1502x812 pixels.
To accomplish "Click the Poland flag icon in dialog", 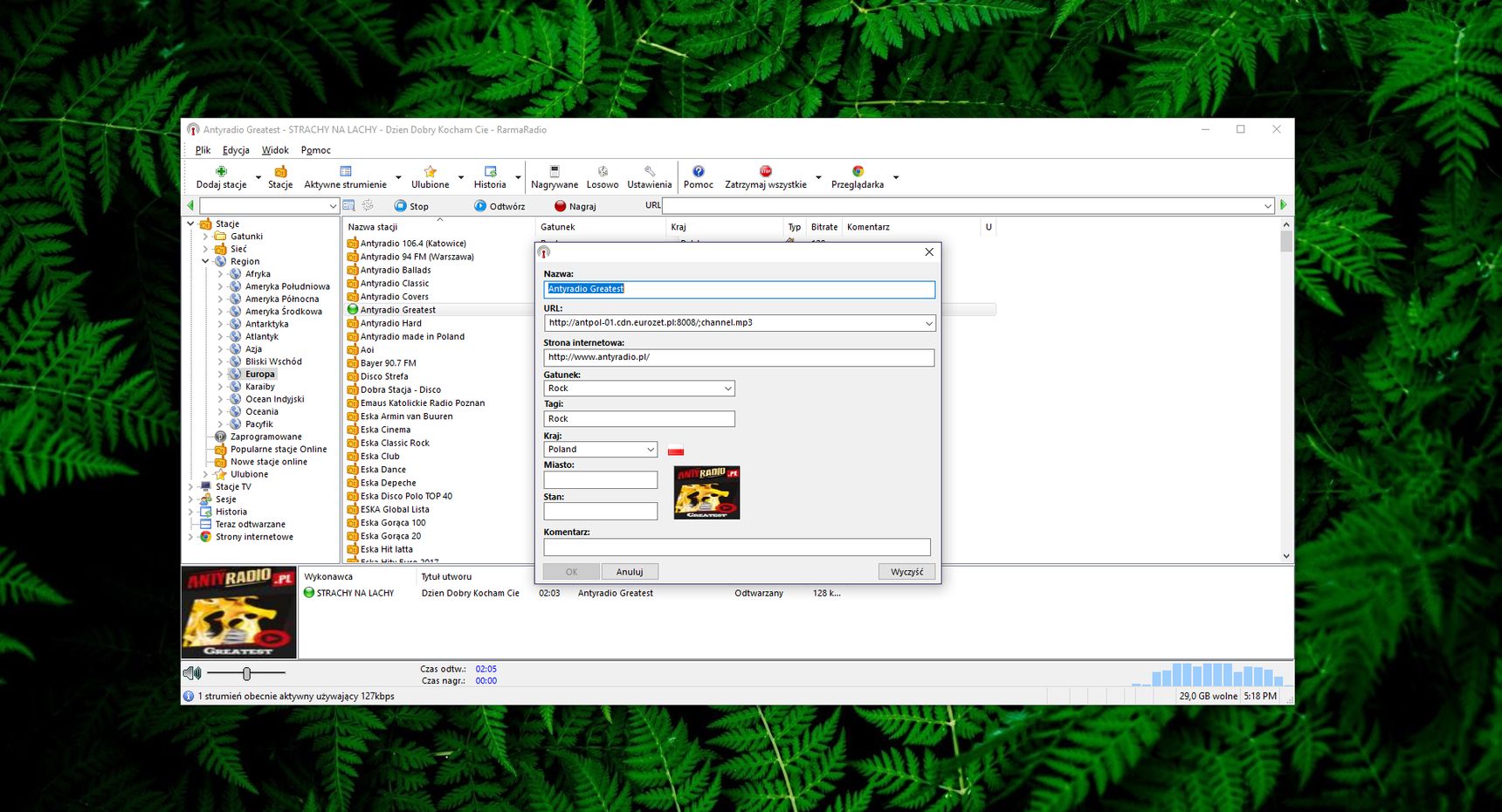I will pyautogui.click(x=676, y=451).
